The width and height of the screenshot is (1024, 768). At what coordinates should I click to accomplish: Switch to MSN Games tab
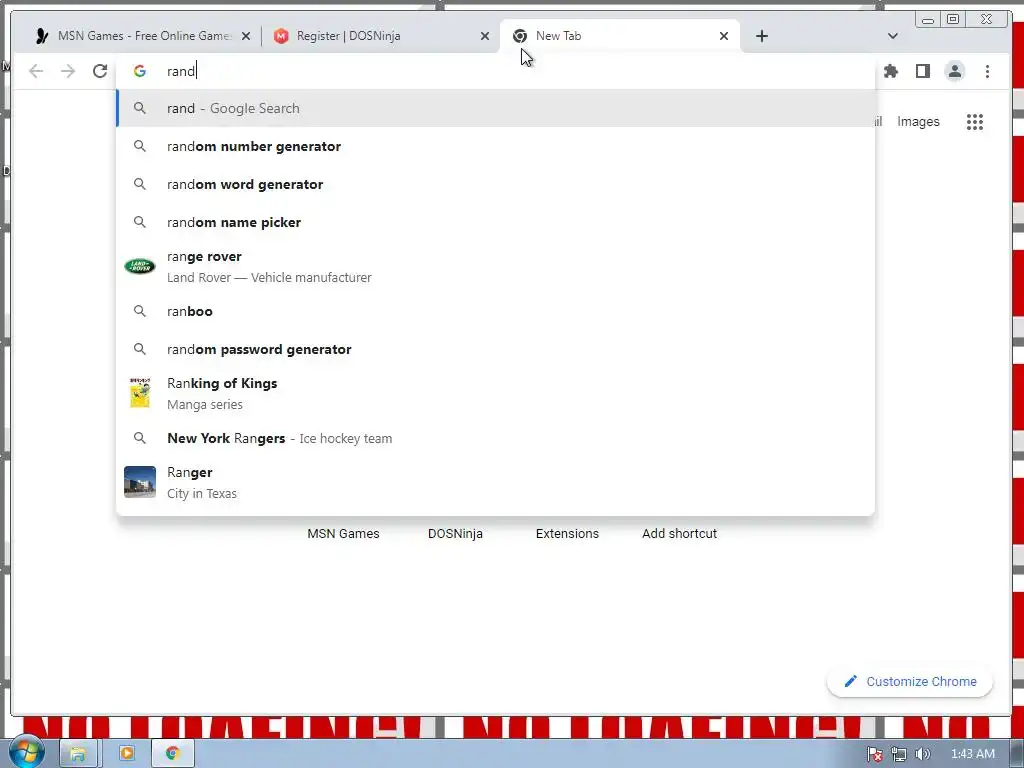pyautogui.click(x=142, y=36)
